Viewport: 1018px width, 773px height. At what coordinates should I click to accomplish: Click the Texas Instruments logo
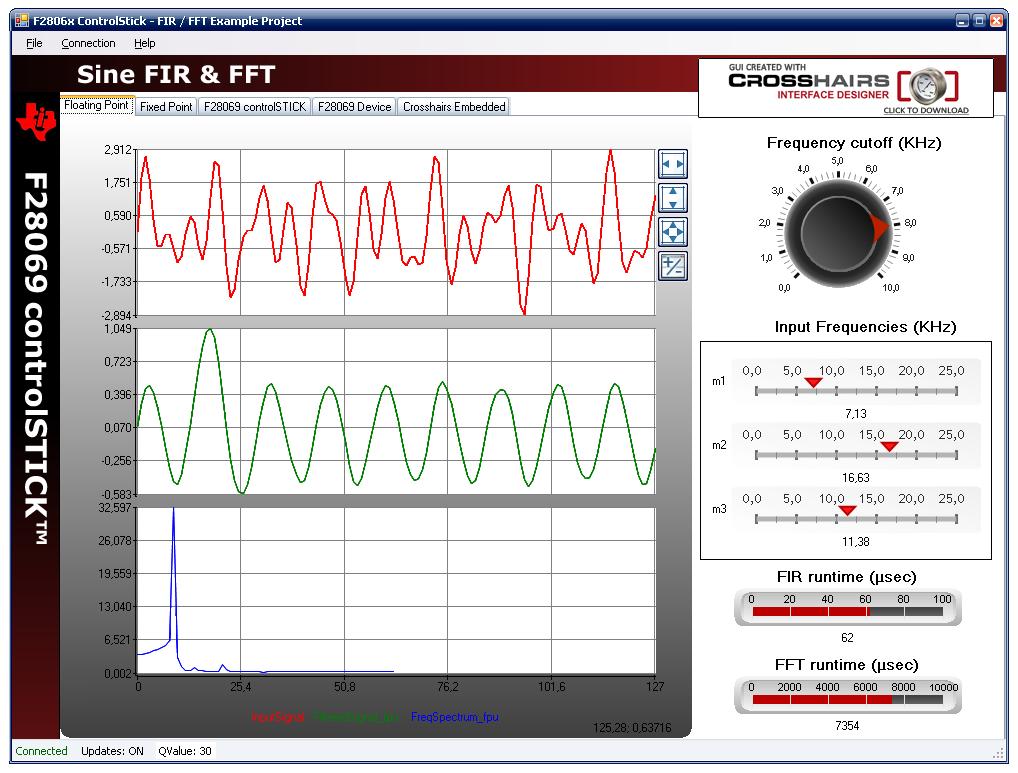click(x=36, y=121)
